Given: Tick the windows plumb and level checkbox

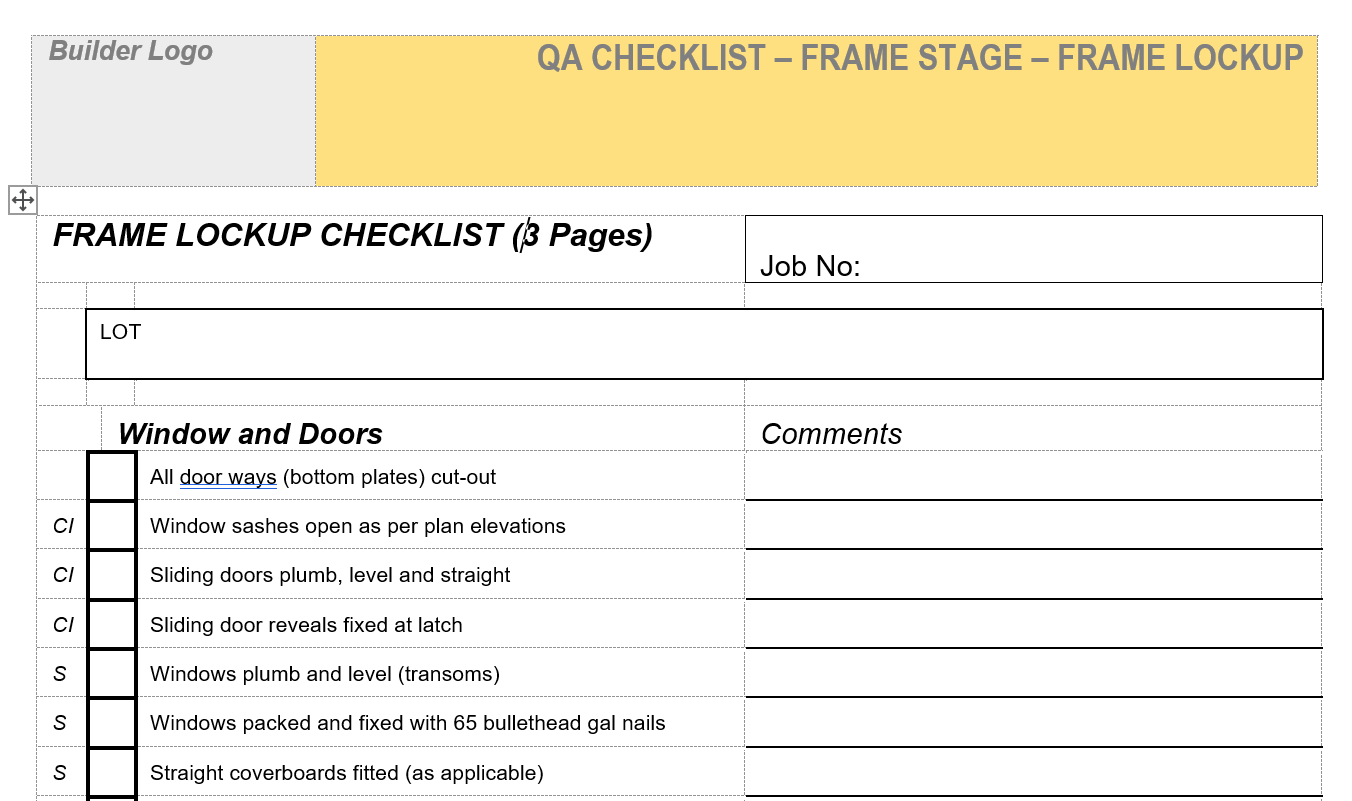Looking at the screenshot, I should [x=112, y=673].
